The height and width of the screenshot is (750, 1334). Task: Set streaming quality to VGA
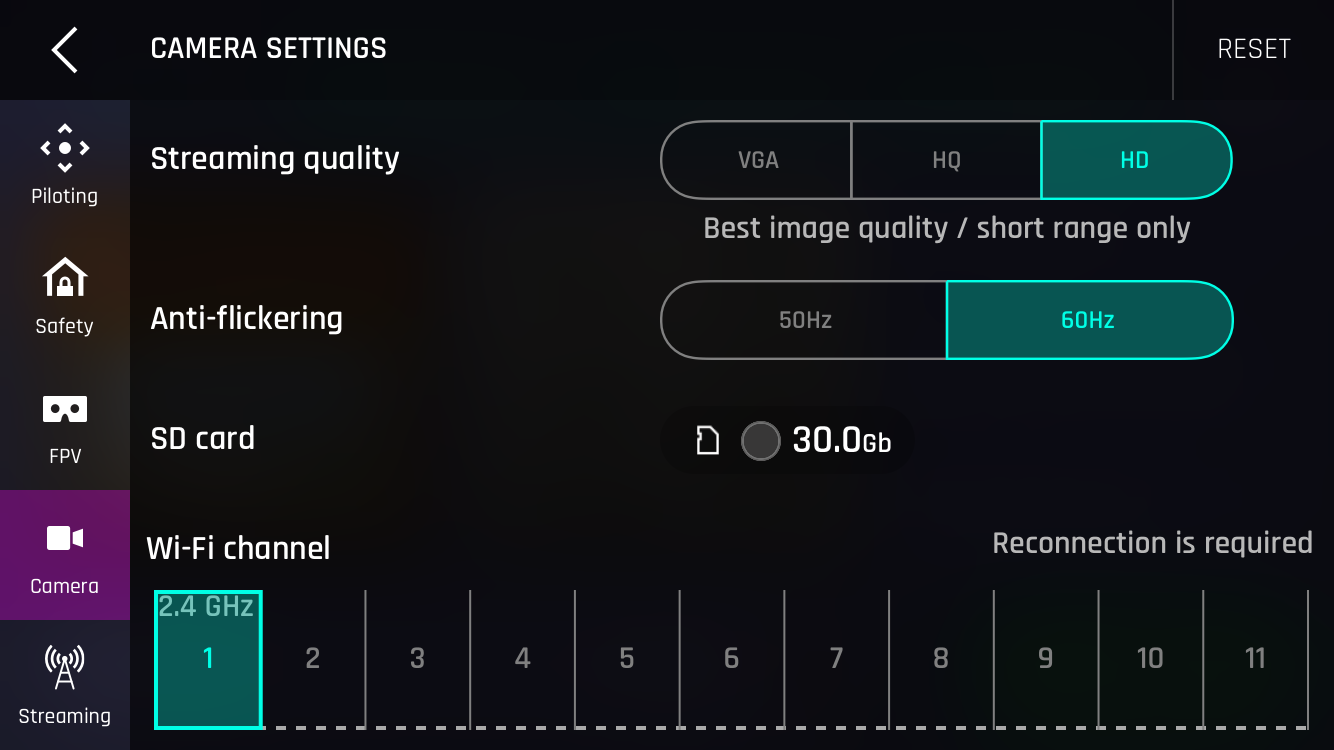pyautogui.click(x=757, y=160)
